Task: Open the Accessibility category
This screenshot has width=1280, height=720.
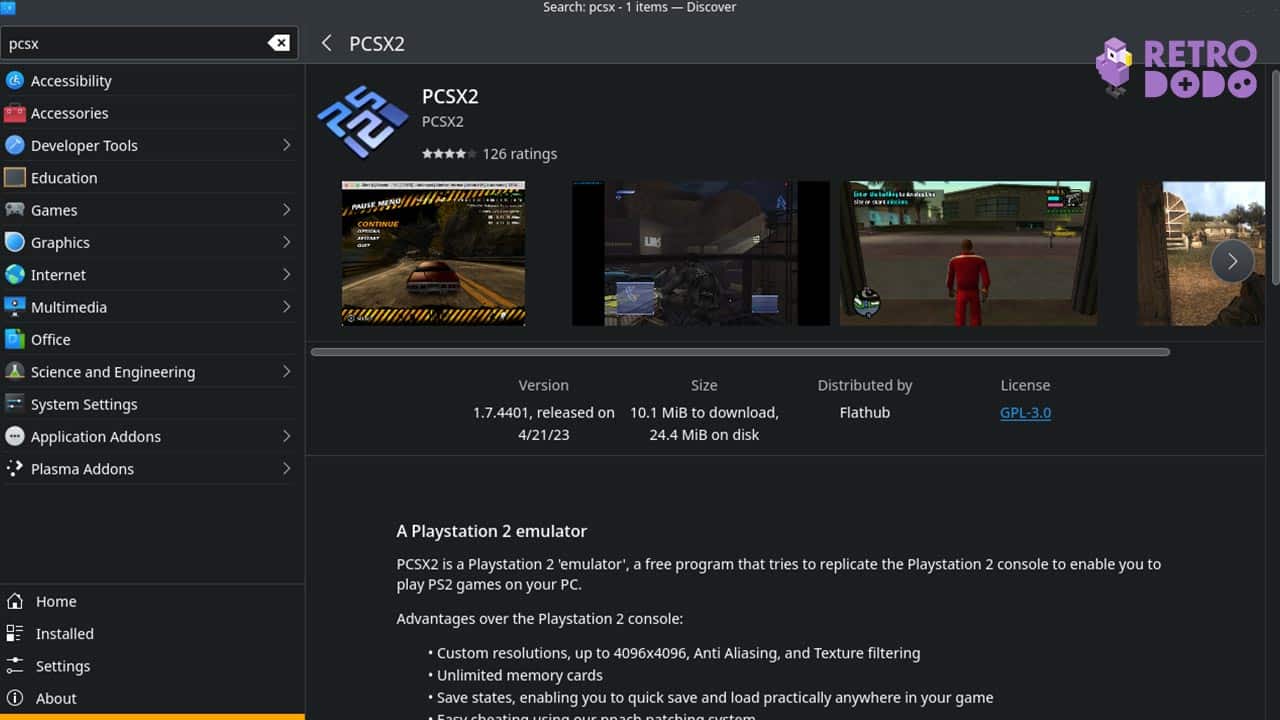Action: coord(152,80)
